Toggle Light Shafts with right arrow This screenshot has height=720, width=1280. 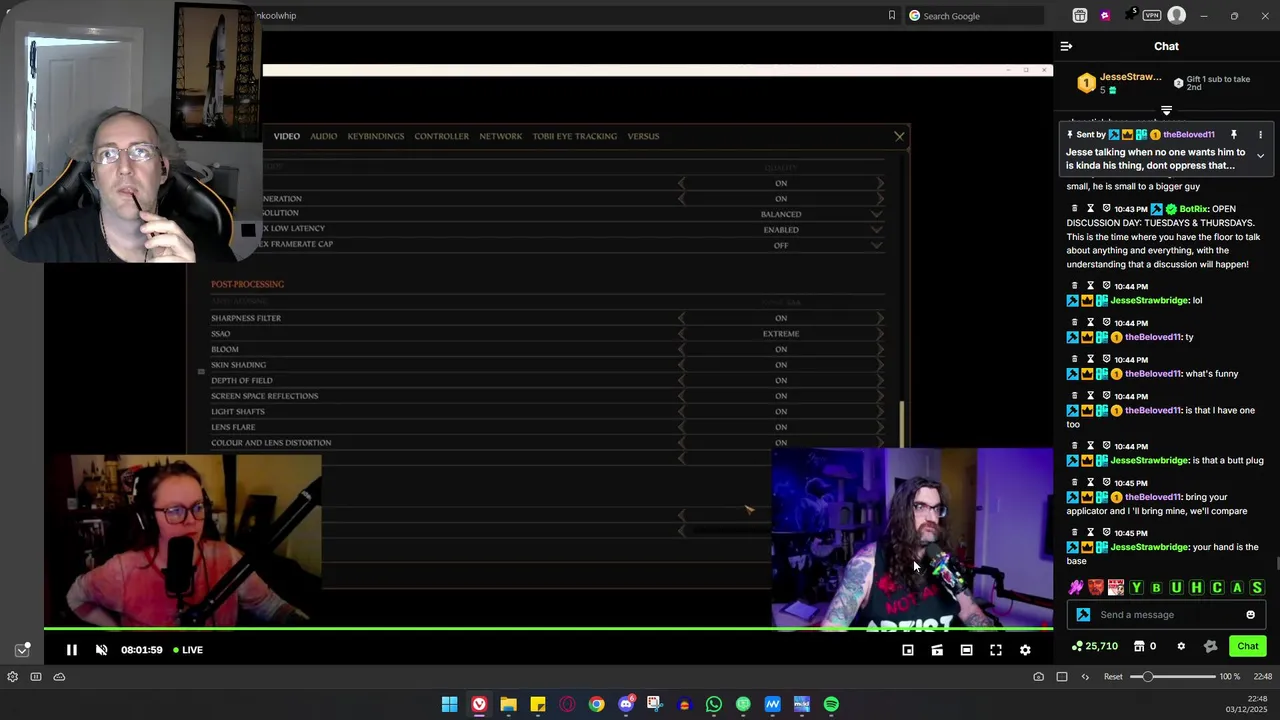pos(880,411)
